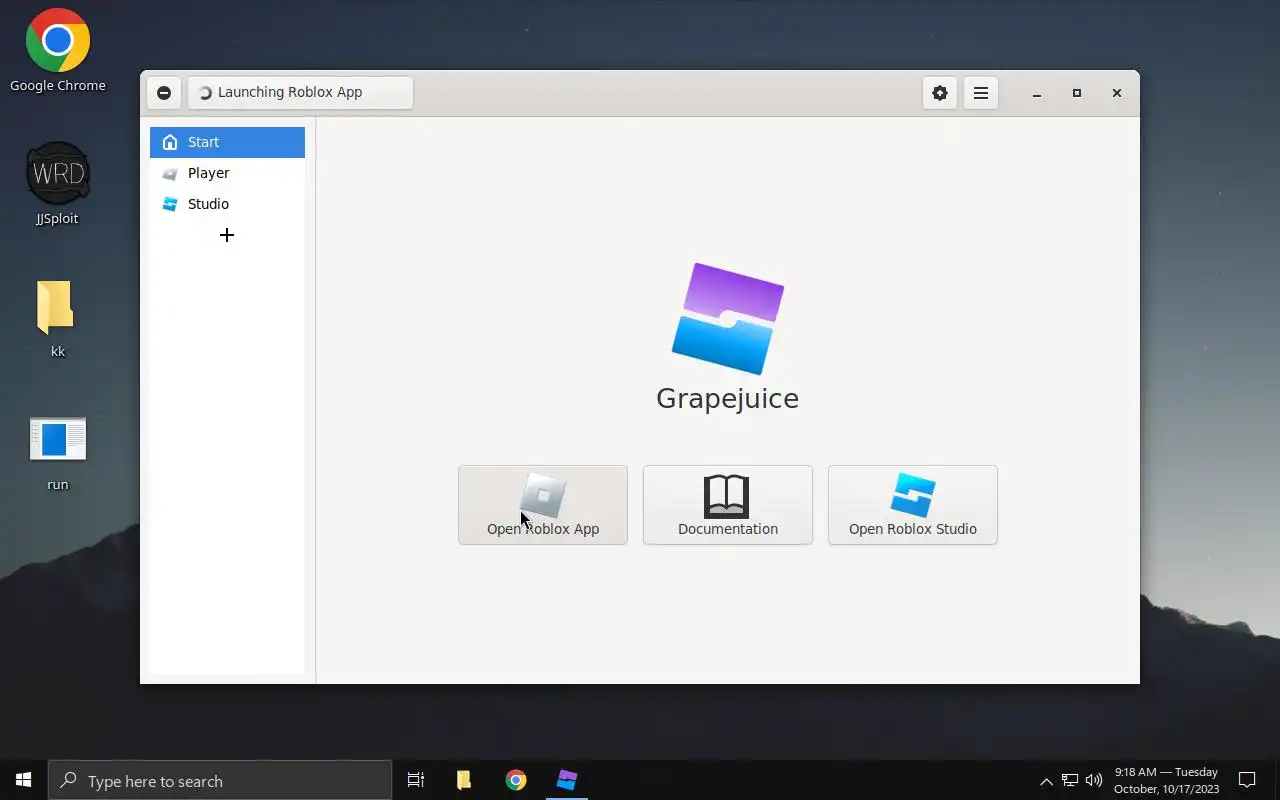The image size is (1280, 800).
Task: Minimize the Grapejuice window
Action: point(1037,93)
